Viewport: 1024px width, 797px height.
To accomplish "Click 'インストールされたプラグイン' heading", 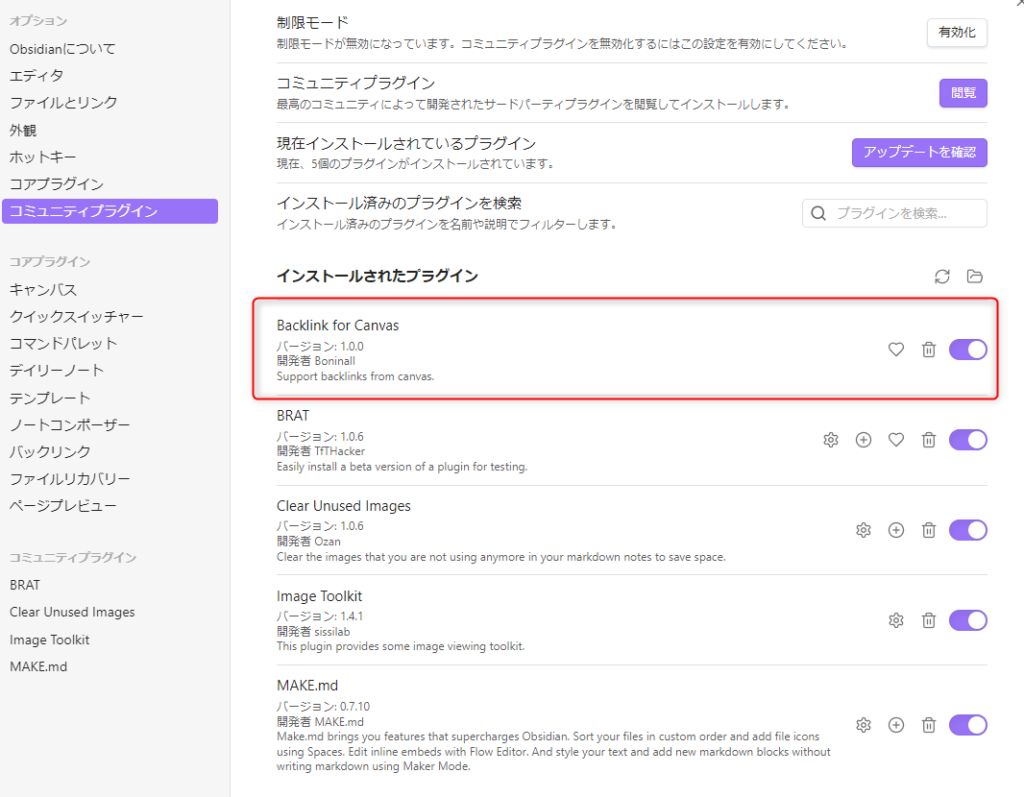I will coord(377,276).
